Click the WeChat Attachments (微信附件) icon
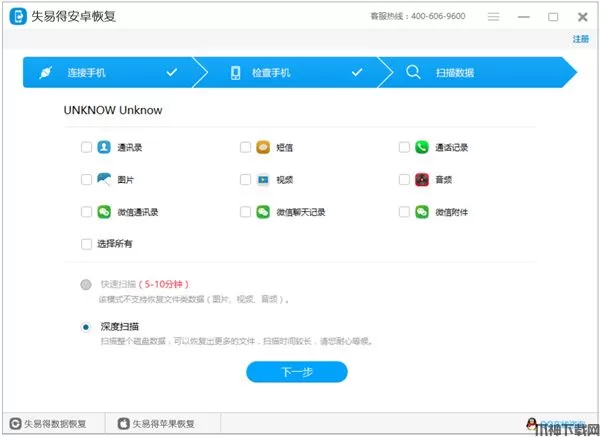This screenshot has height=437, width=600. tap(422, 212)
